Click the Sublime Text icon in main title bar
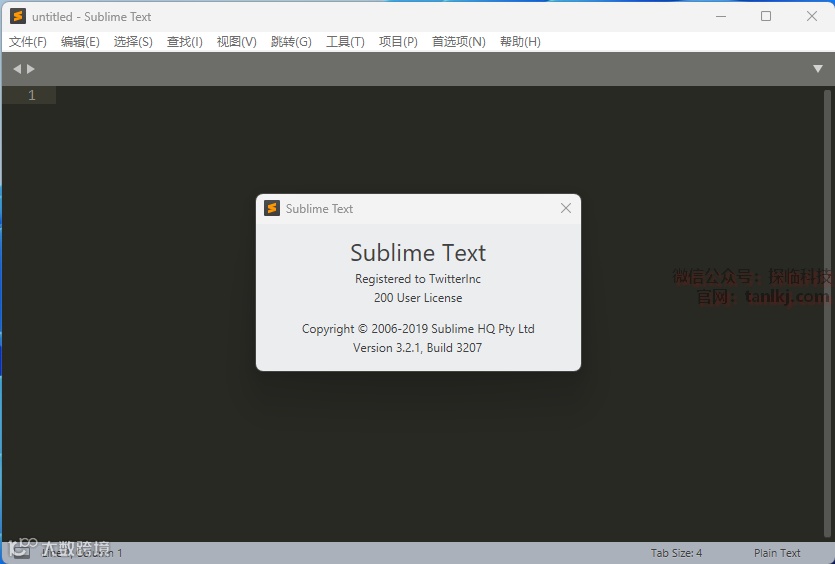The width and height of the screenshot is (835, 564). (x=18, y=16)
